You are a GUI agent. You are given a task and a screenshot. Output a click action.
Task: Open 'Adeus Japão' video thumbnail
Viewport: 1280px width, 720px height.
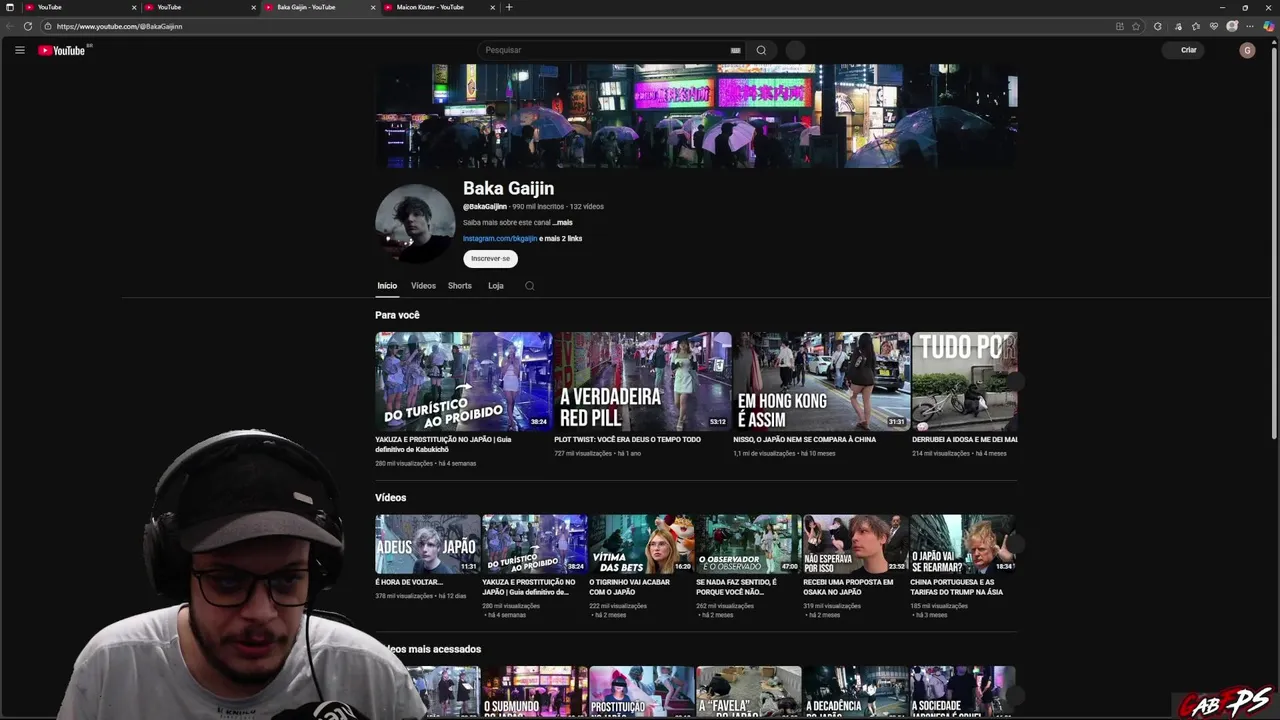[x=428, y=544]
